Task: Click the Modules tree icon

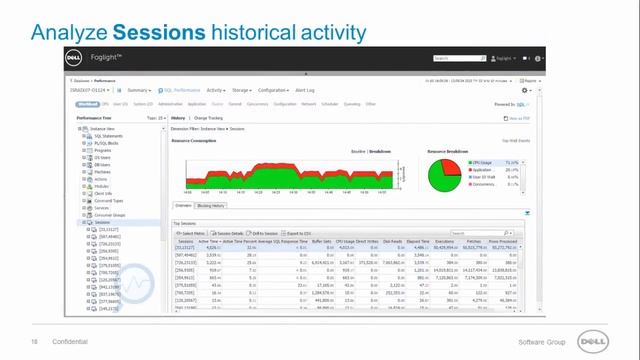Action: 89,186
